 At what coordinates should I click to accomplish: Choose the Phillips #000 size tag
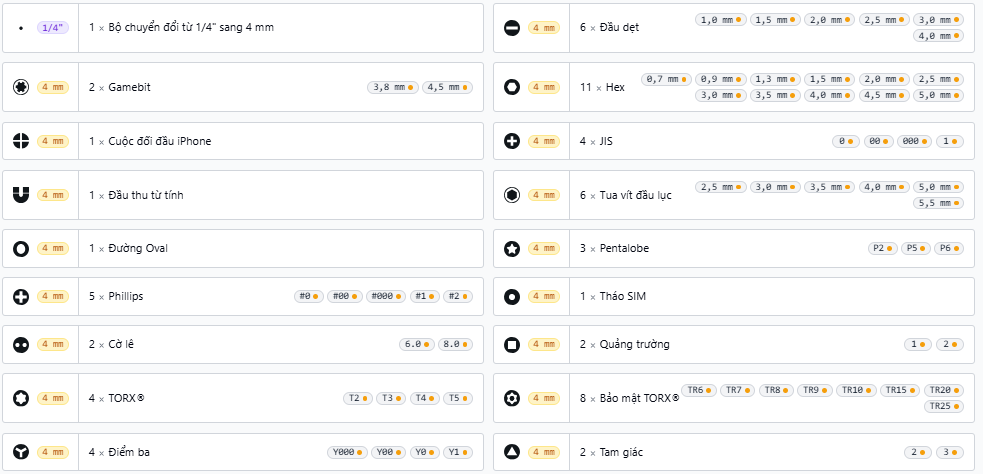[x=386, y=296]
